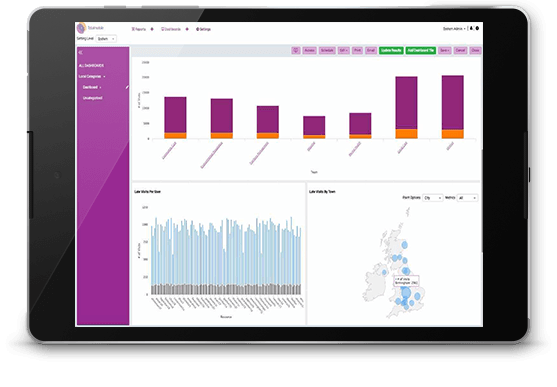Screen dimensions: 557x387
Task: Click the Totalmobile logo icon
Action: point(81,28)
